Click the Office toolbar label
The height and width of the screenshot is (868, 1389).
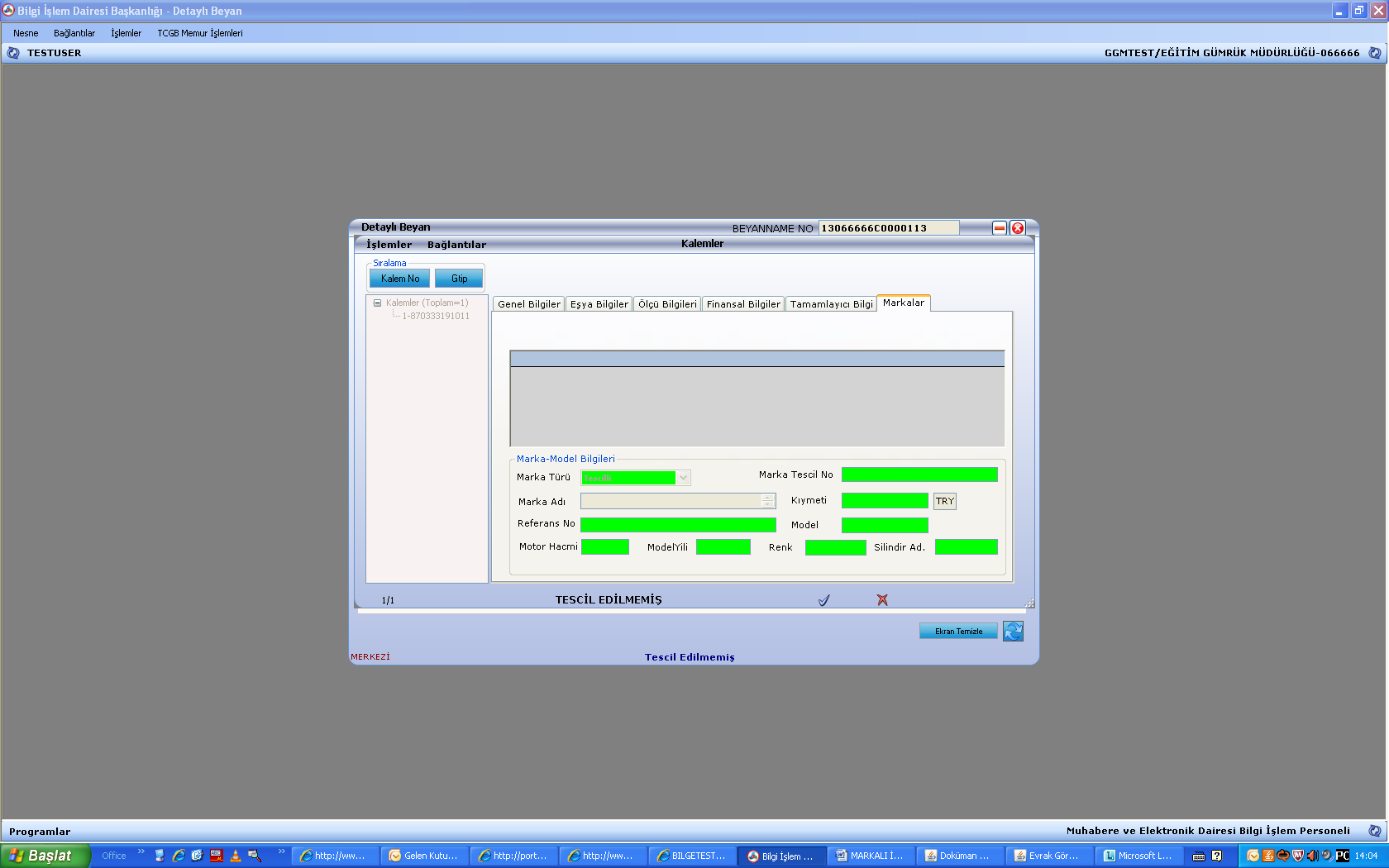pos(114,856)
